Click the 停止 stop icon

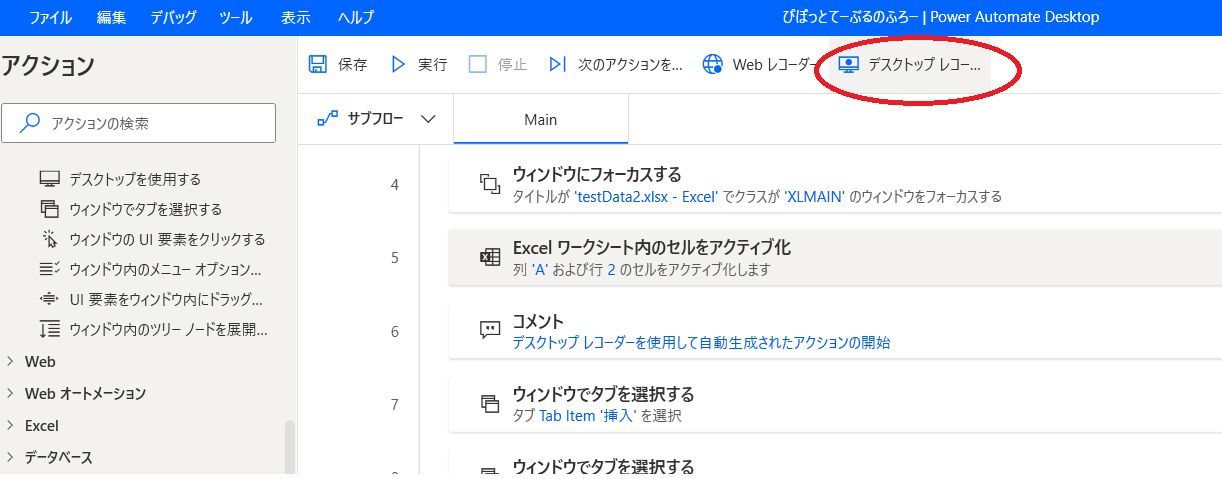coord(478,65)
